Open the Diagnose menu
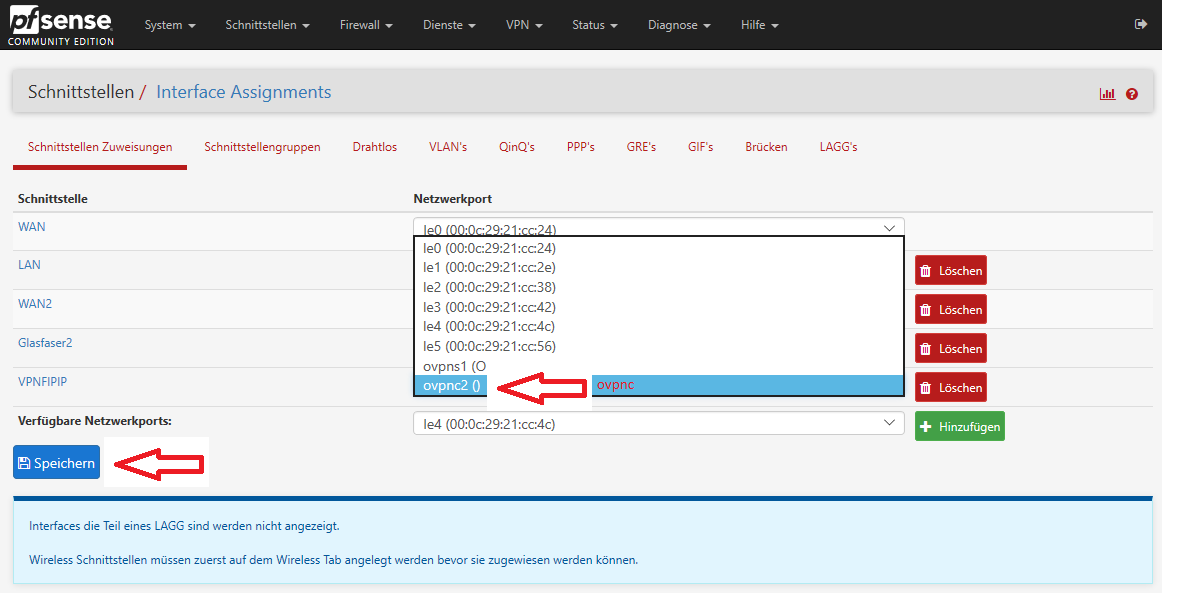Image resolution: width=1184 pixels, height=593 pixels. (x=678, y=25)
